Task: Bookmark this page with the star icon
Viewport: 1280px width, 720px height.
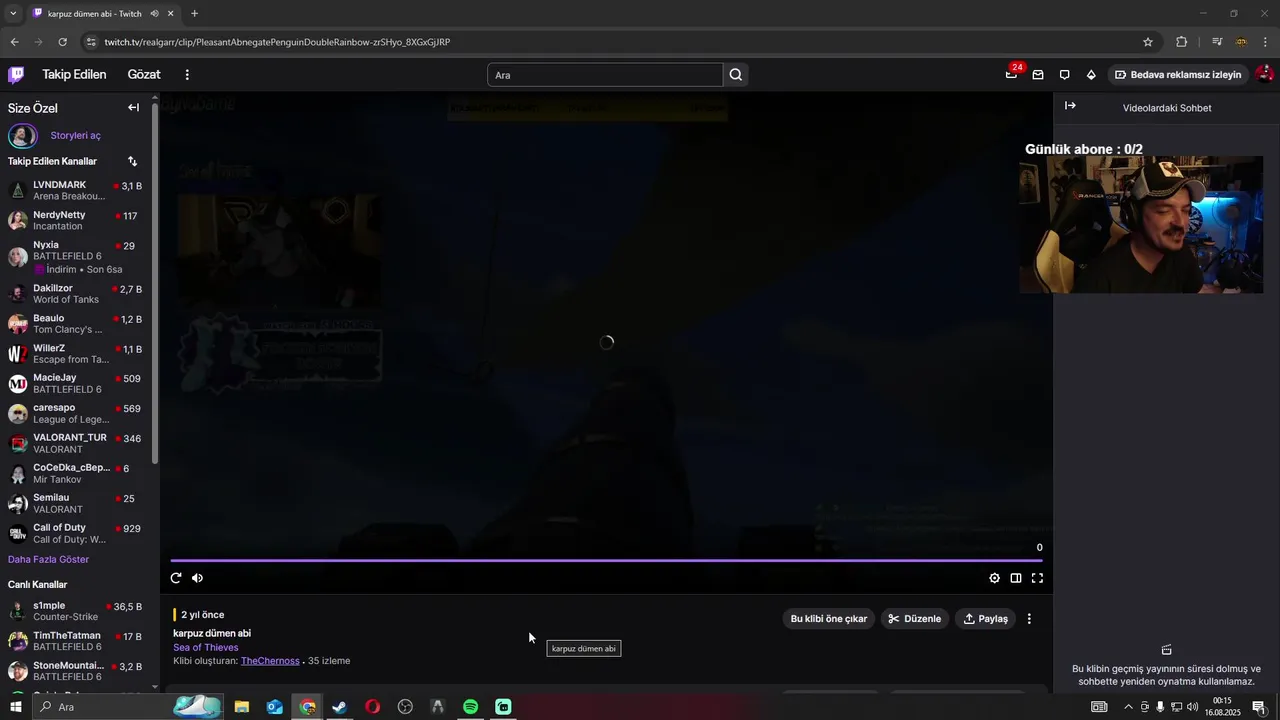Action: coord(1148,42)
